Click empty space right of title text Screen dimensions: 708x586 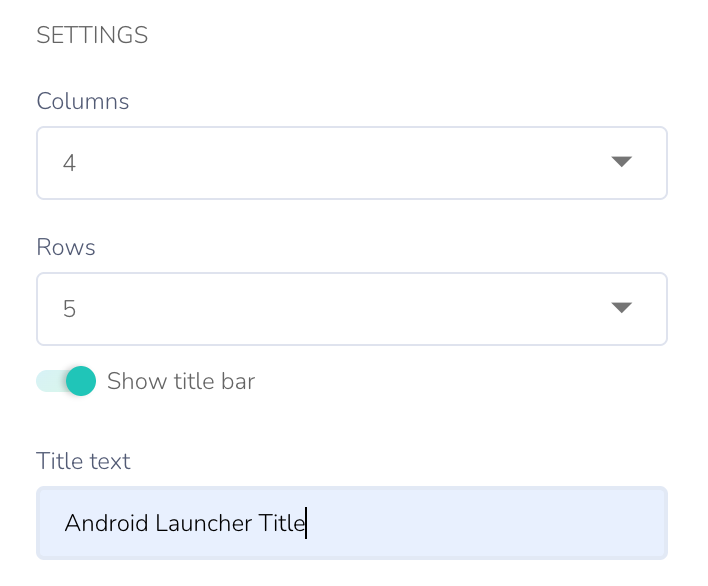480,522
